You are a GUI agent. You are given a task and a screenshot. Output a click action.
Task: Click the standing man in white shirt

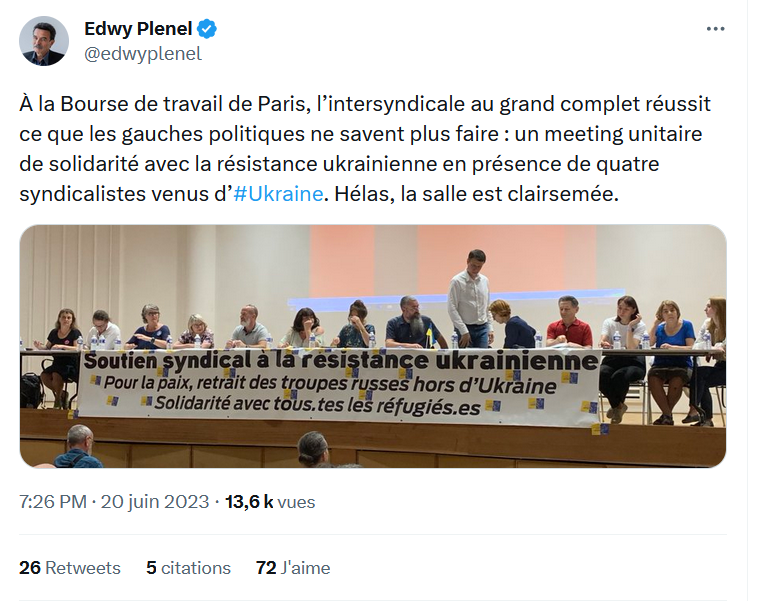(469, 299)
